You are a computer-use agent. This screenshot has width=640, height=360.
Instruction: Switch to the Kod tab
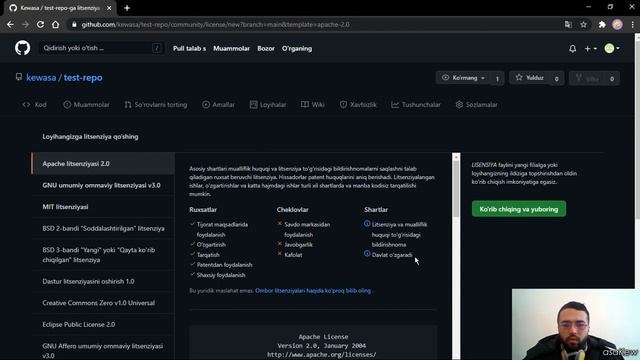[x=35, y=104]
